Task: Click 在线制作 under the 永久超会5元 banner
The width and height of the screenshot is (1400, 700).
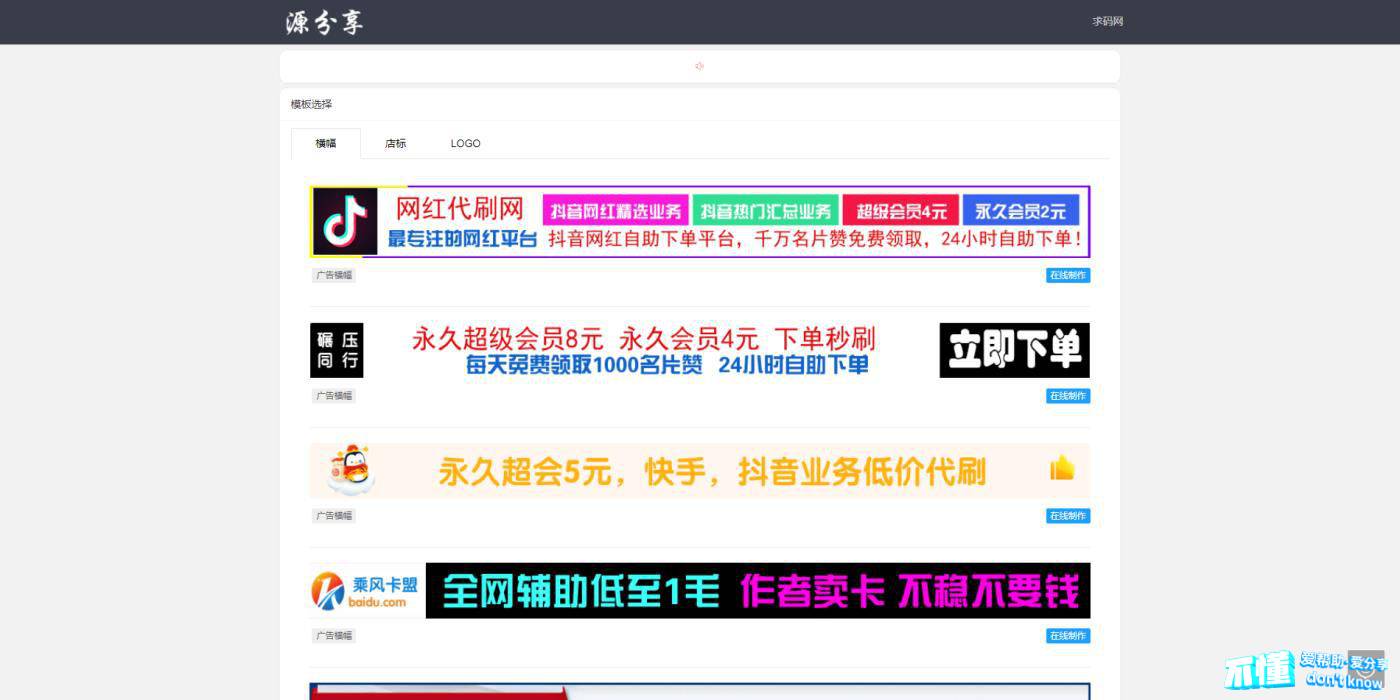Action: pyautogui.click(x=1068, y=516)
